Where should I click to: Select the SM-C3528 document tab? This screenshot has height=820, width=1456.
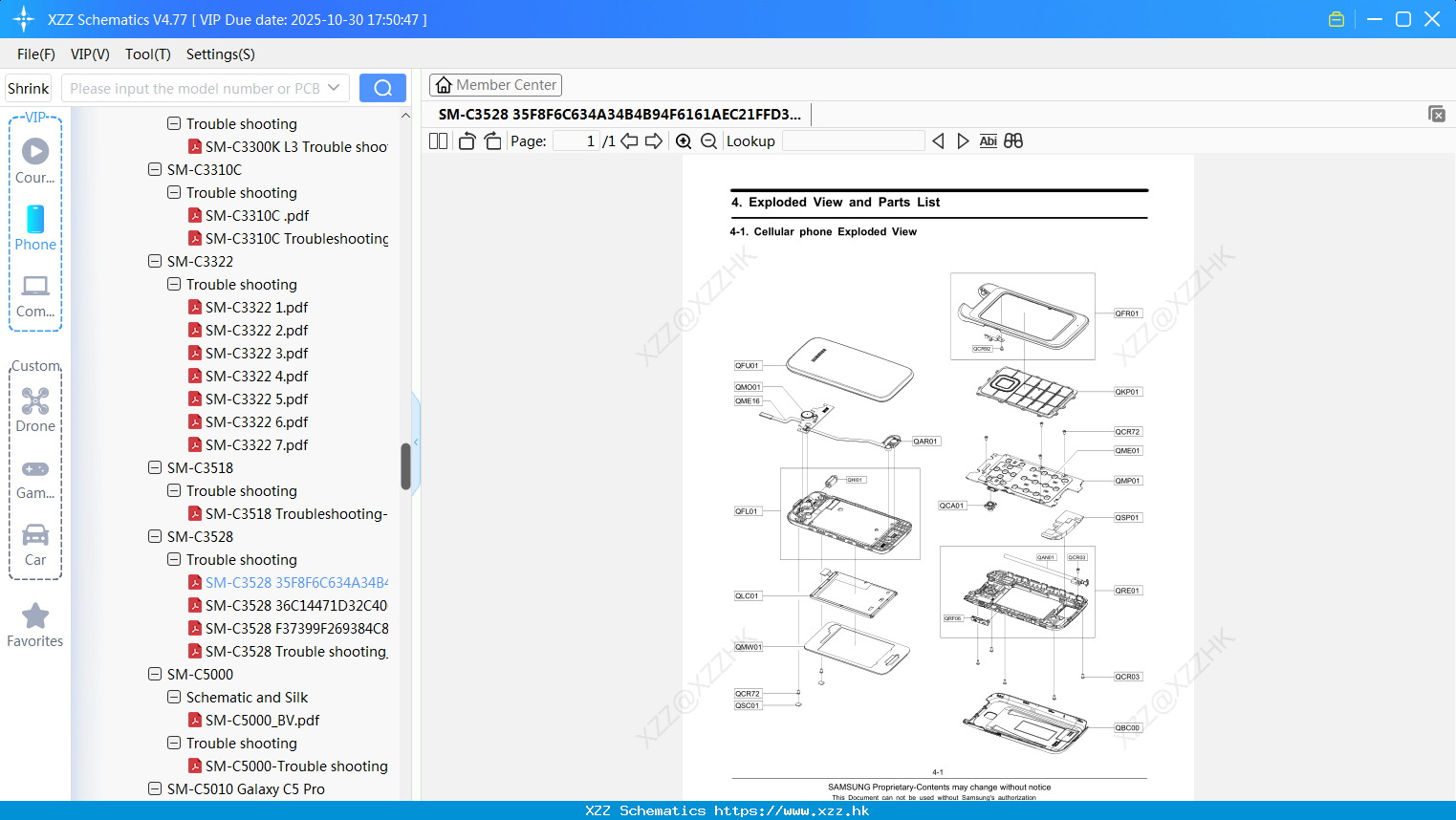tap(619, 115)
